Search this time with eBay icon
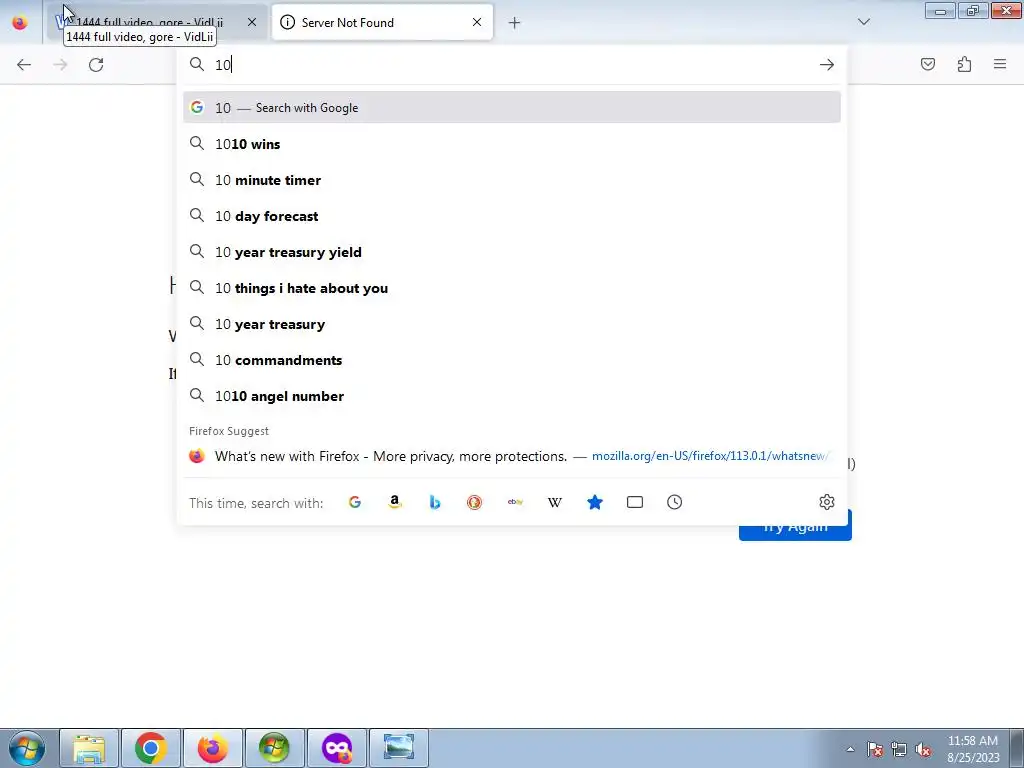 point(515,502)
